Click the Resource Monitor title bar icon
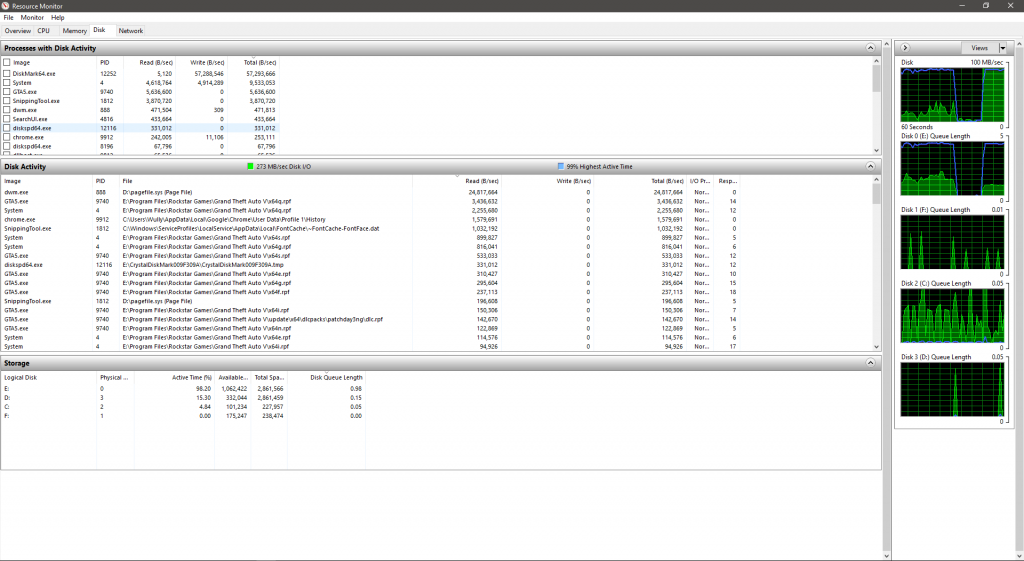 (x=6, y=5)
